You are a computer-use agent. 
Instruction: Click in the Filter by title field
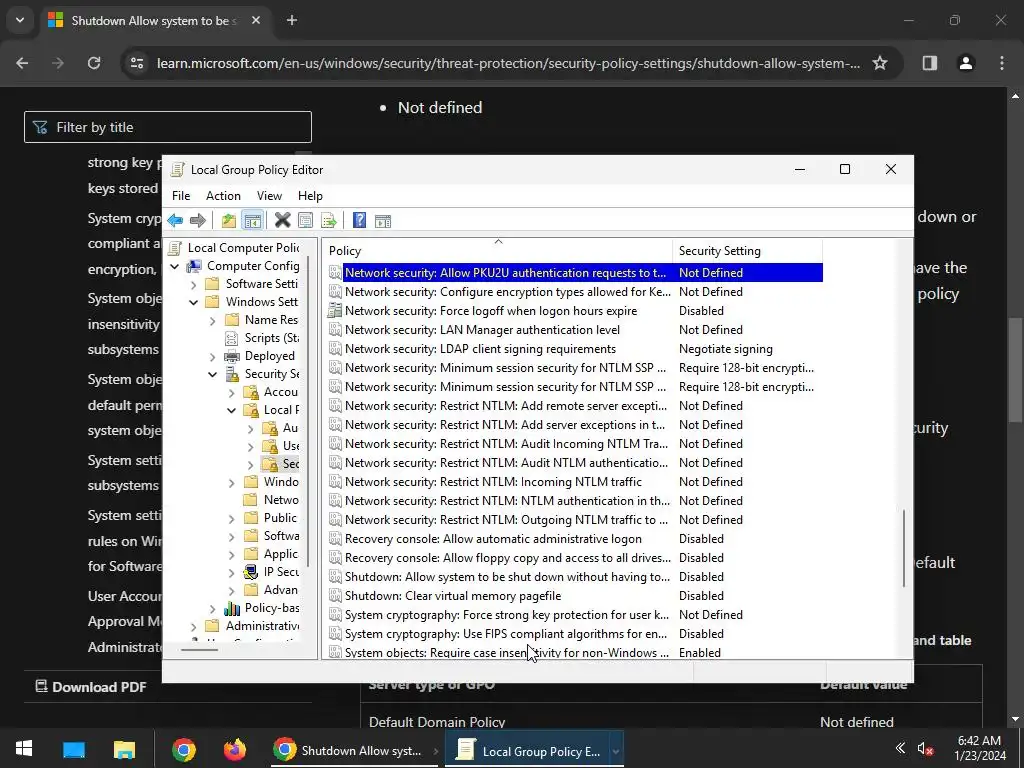tap(168, 127)
